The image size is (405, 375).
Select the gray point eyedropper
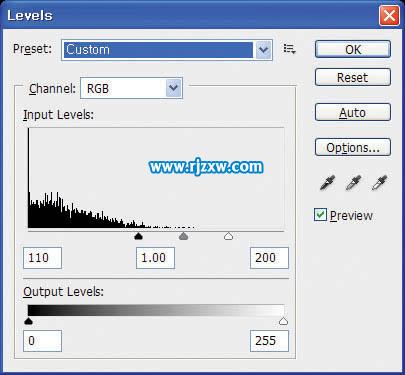click(x=353, y=183)
